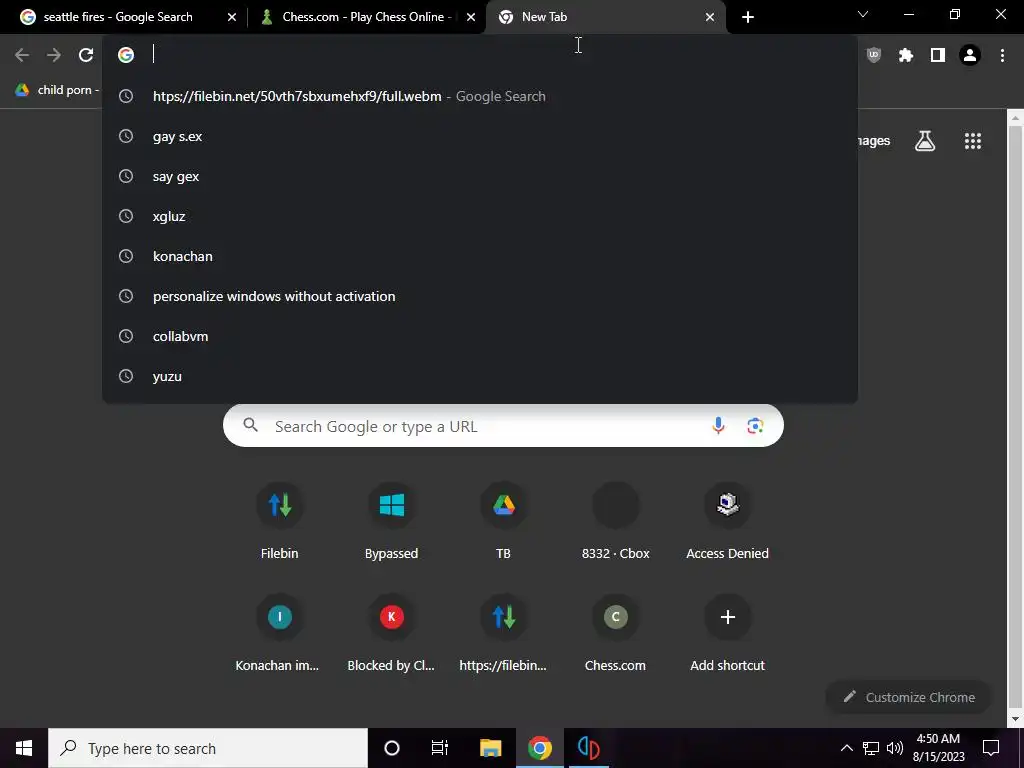The width and height of the screenshot is (1024, 768).
Task: Open the Chess.com shortcut tile
Action: click(616, 633)
